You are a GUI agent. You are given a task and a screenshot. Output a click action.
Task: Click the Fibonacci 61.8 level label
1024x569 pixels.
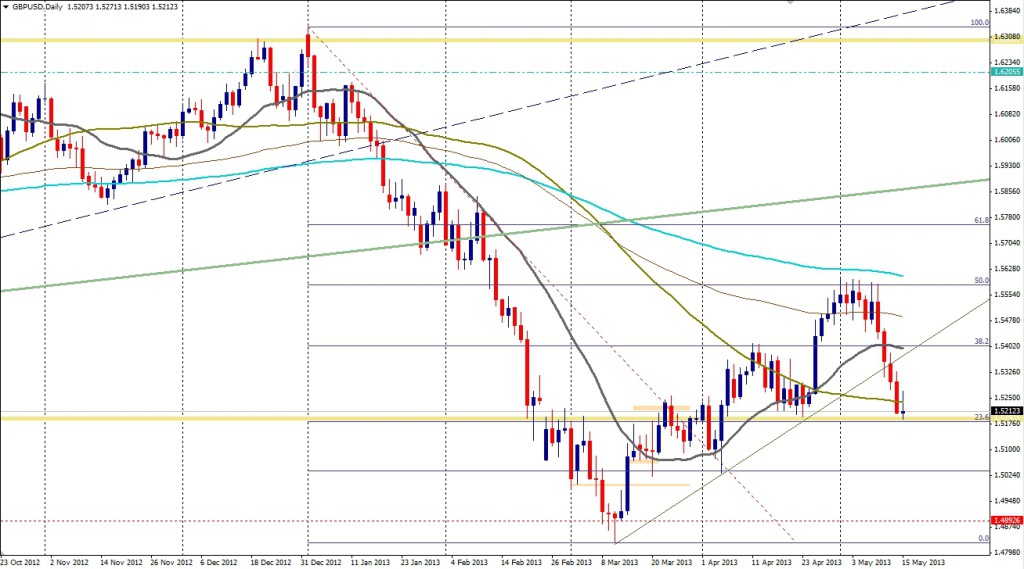point(981,219)
